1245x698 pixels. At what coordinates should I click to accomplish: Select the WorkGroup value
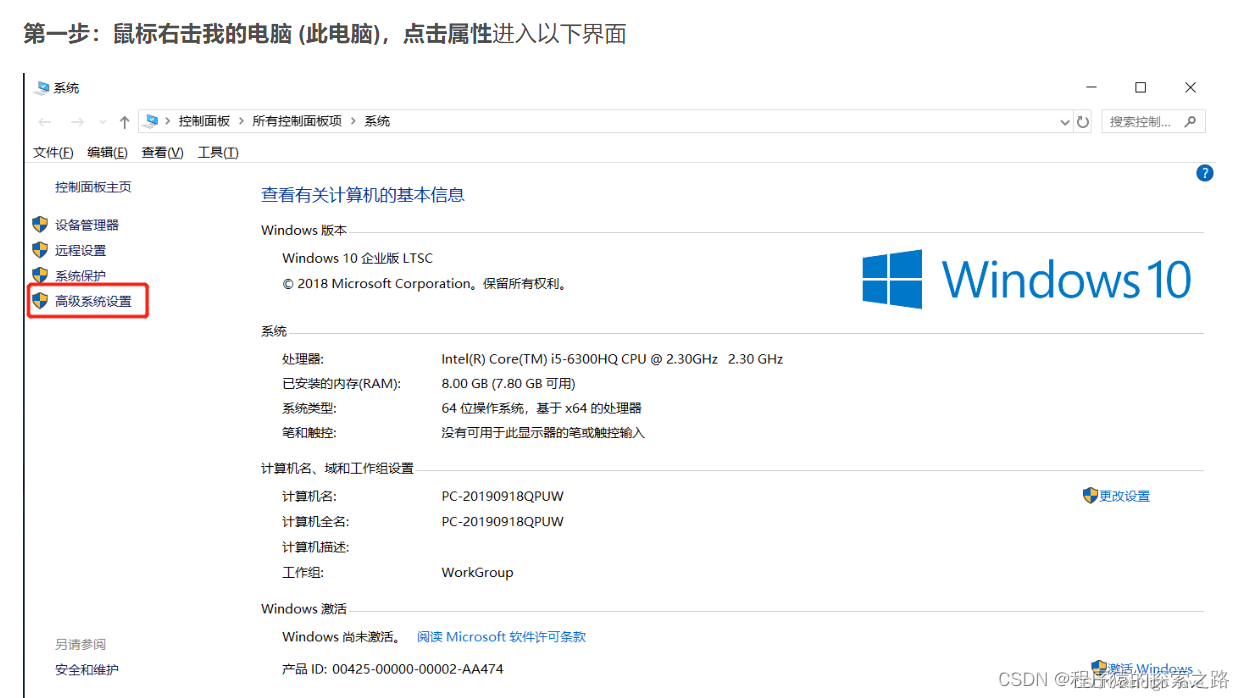point(477,573)
